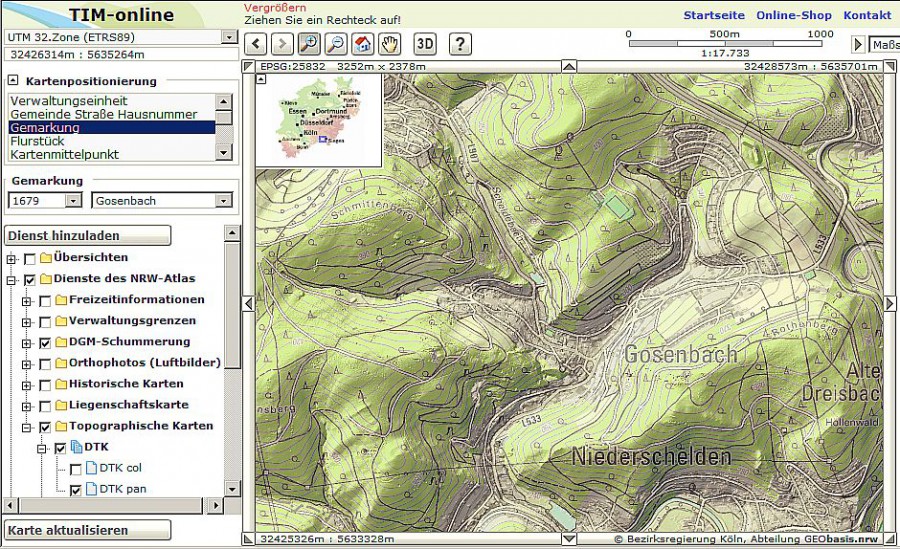
Task: Check the DTK col layer box
Action: tap(75, 469)
